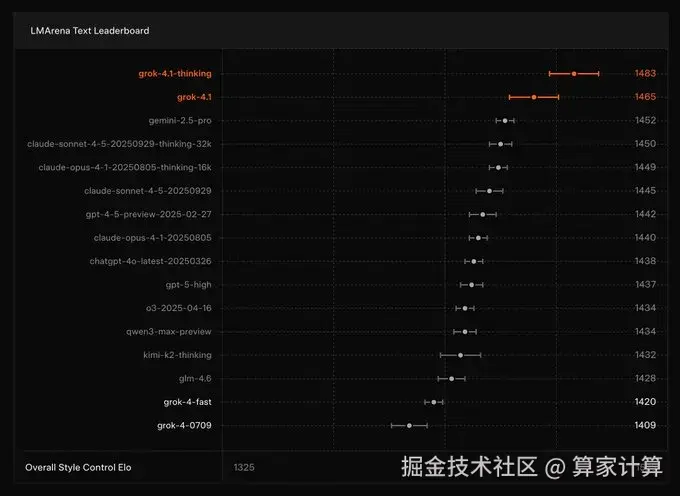Click the 1483 score value

click(645, 73)
